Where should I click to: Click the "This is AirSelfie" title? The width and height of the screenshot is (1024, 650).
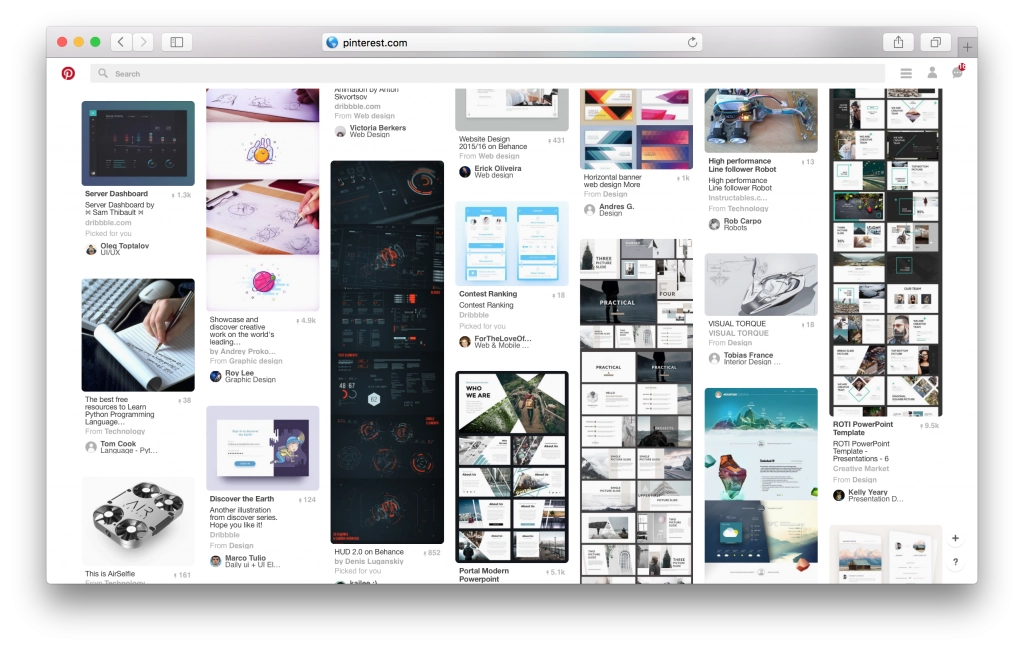pyautogui.click(x=110, y=574)
